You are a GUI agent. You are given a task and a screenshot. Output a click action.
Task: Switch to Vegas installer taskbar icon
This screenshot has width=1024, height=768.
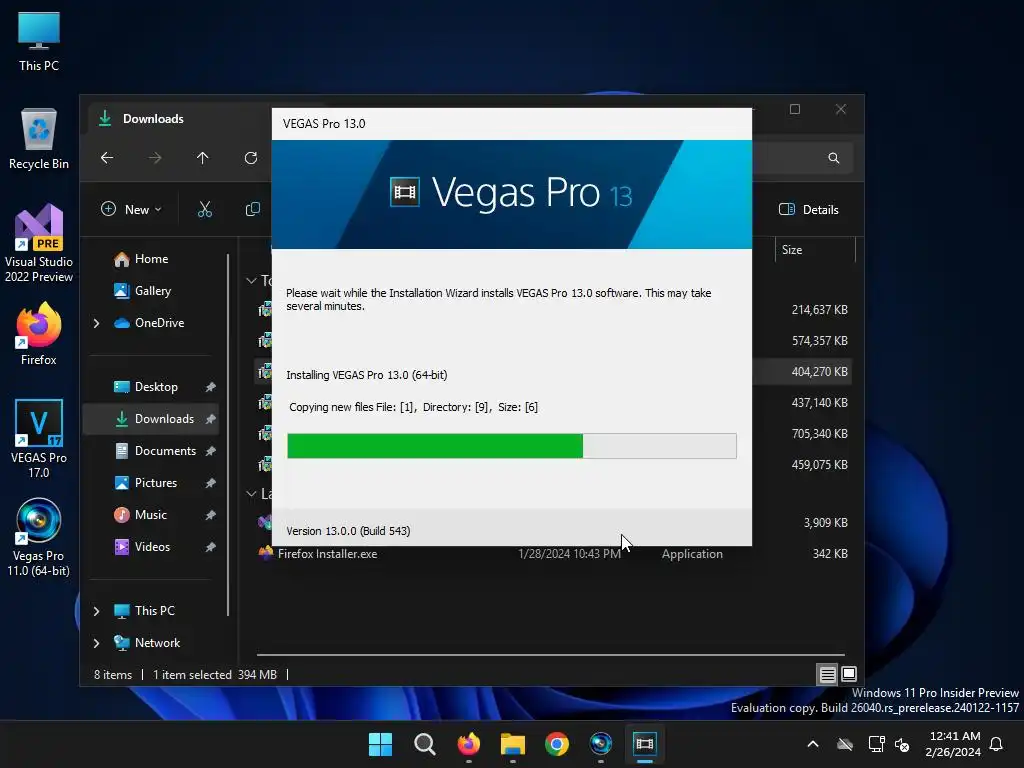[645, 744]
